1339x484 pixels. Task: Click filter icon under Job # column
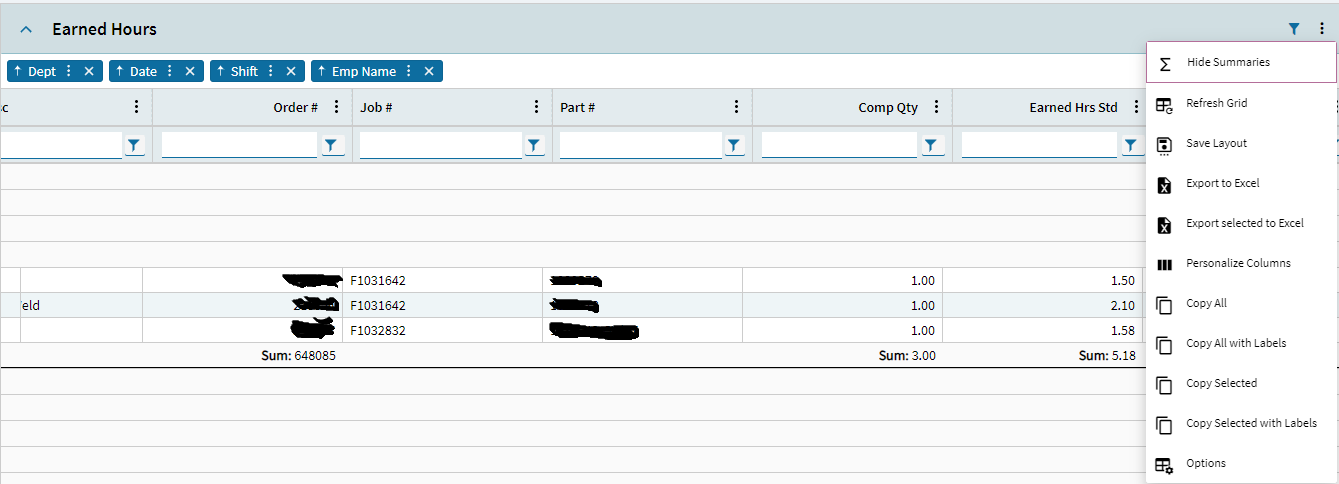point(534,146)
